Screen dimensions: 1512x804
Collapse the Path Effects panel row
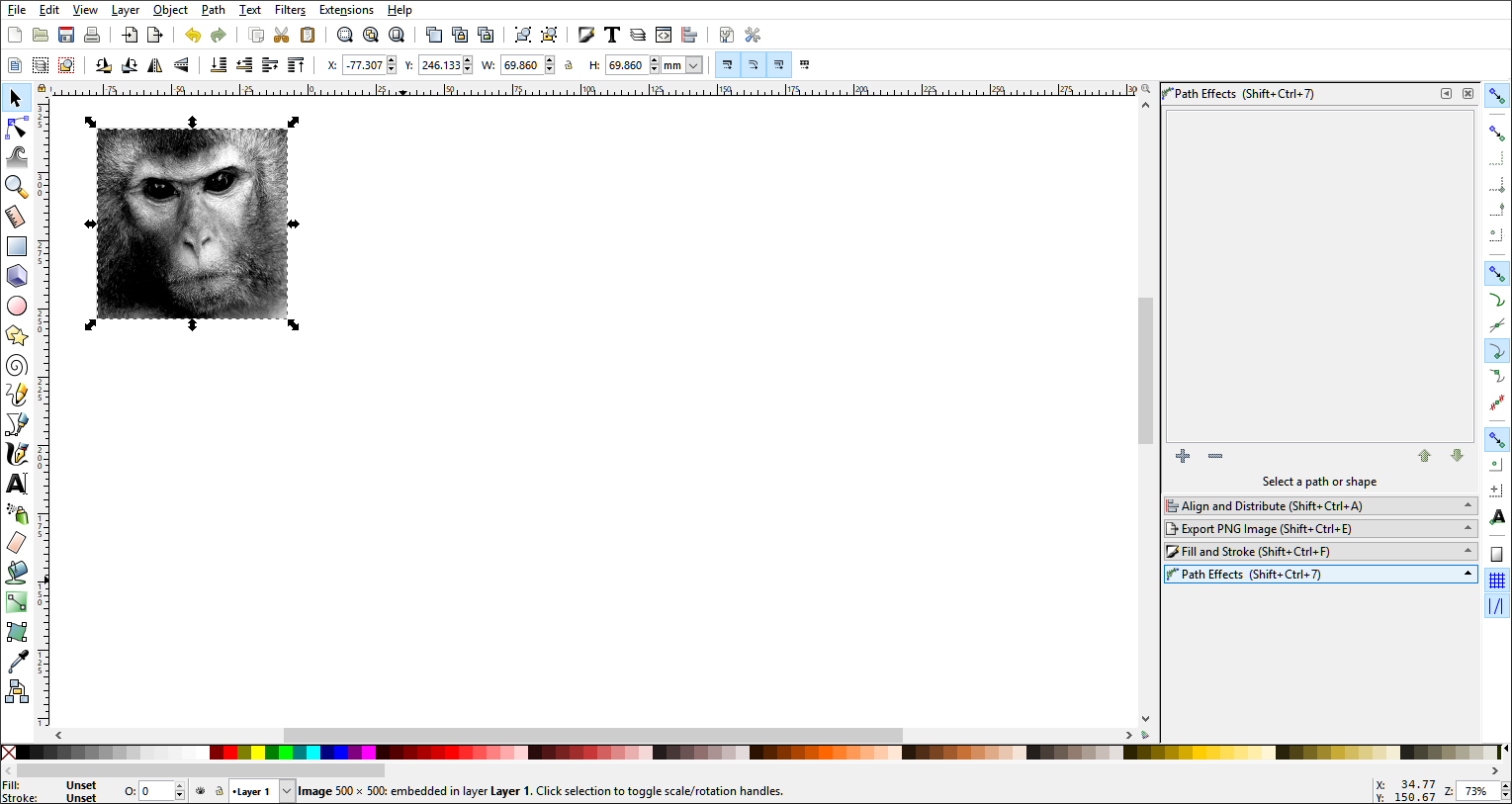point(1321,574)
